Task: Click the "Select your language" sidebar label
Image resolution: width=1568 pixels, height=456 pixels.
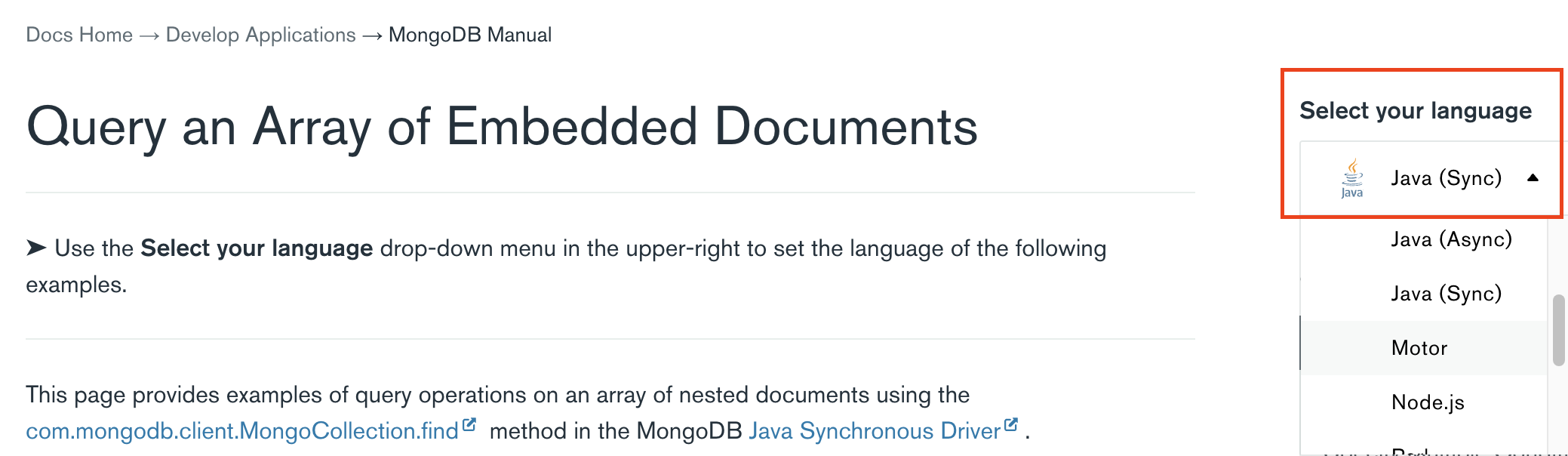Action: pos(1415,111)
